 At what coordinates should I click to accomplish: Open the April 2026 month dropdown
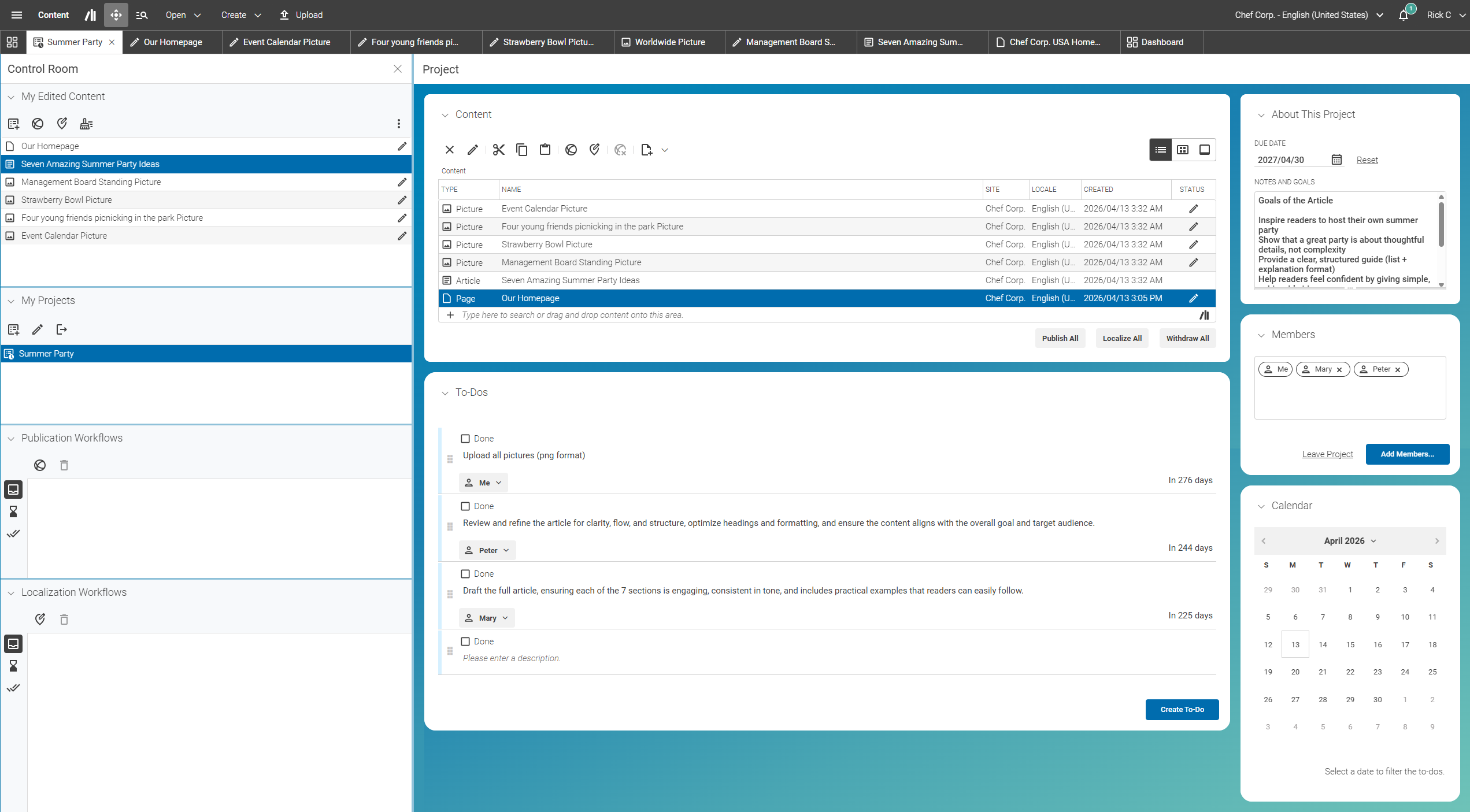click(x=1350, y=541)
